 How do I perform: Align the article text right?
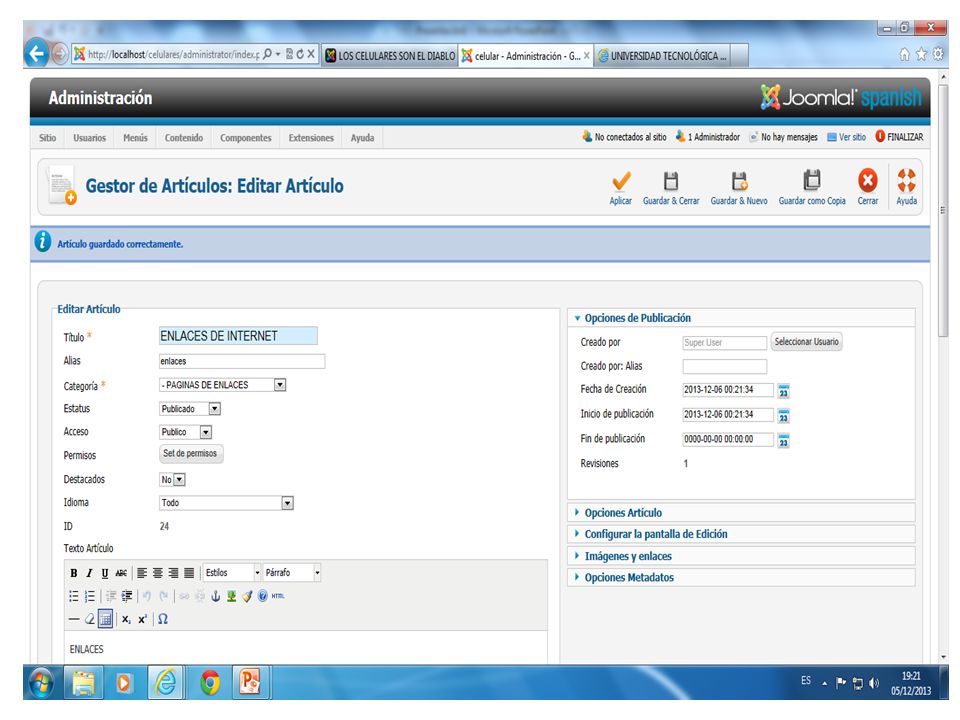point(174,573)
